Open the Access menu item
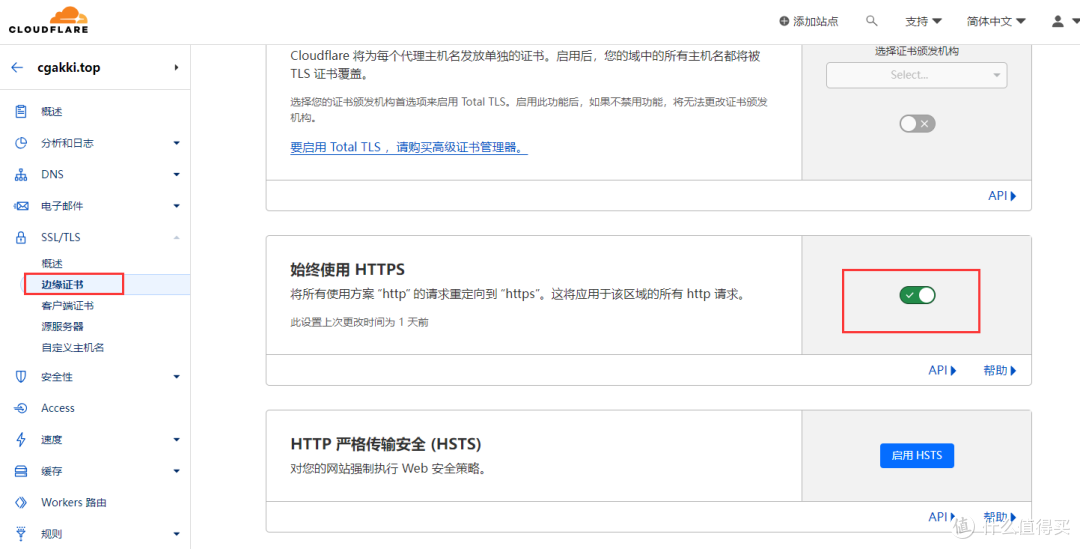The width and height of the screenshot is (1080, 549). pyautogui.click(x=58, y=408)
